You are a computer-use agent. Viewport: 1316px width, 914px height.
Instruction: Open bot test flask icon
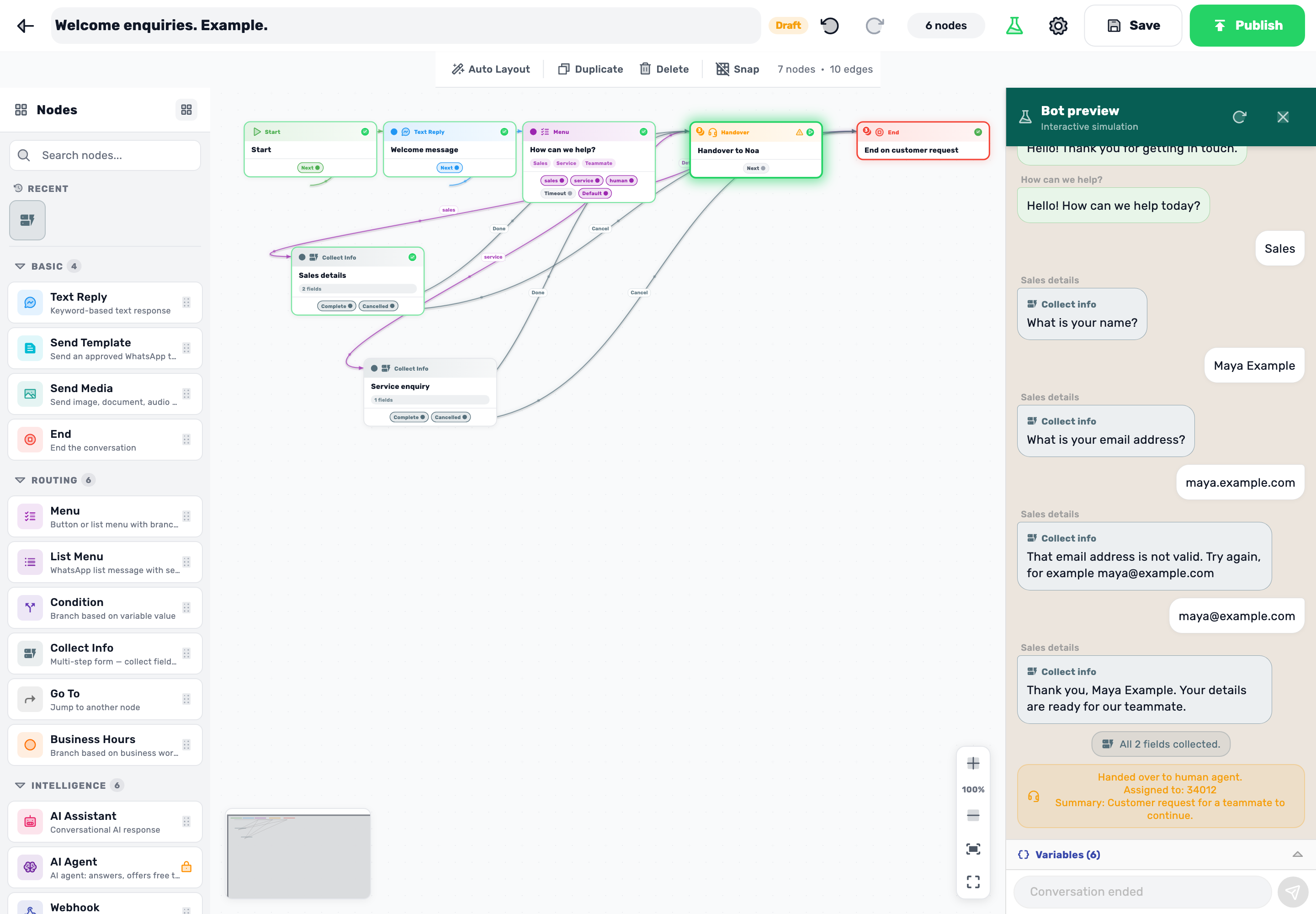tap(1014, 25)
